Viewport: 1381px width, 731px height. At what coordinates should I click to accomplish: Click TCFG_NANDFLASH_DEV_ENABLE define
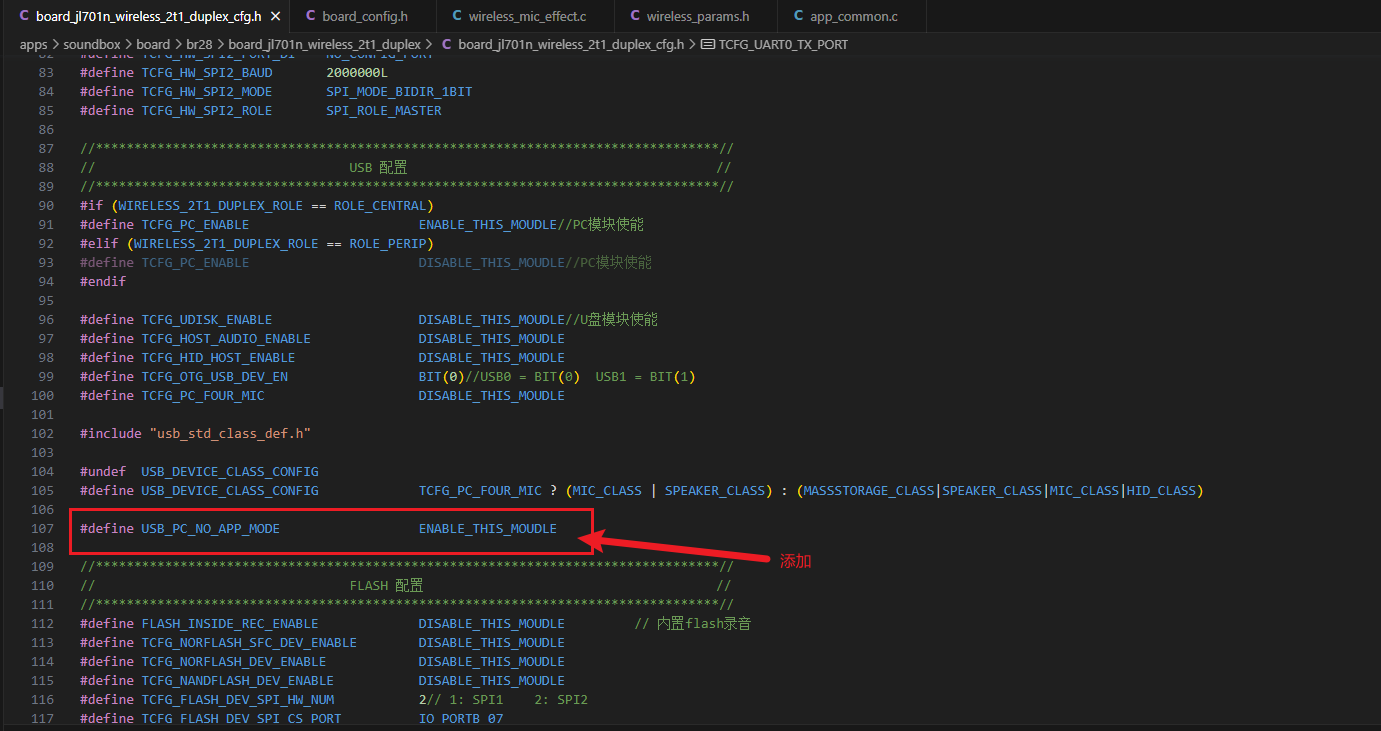click(237, 680)
